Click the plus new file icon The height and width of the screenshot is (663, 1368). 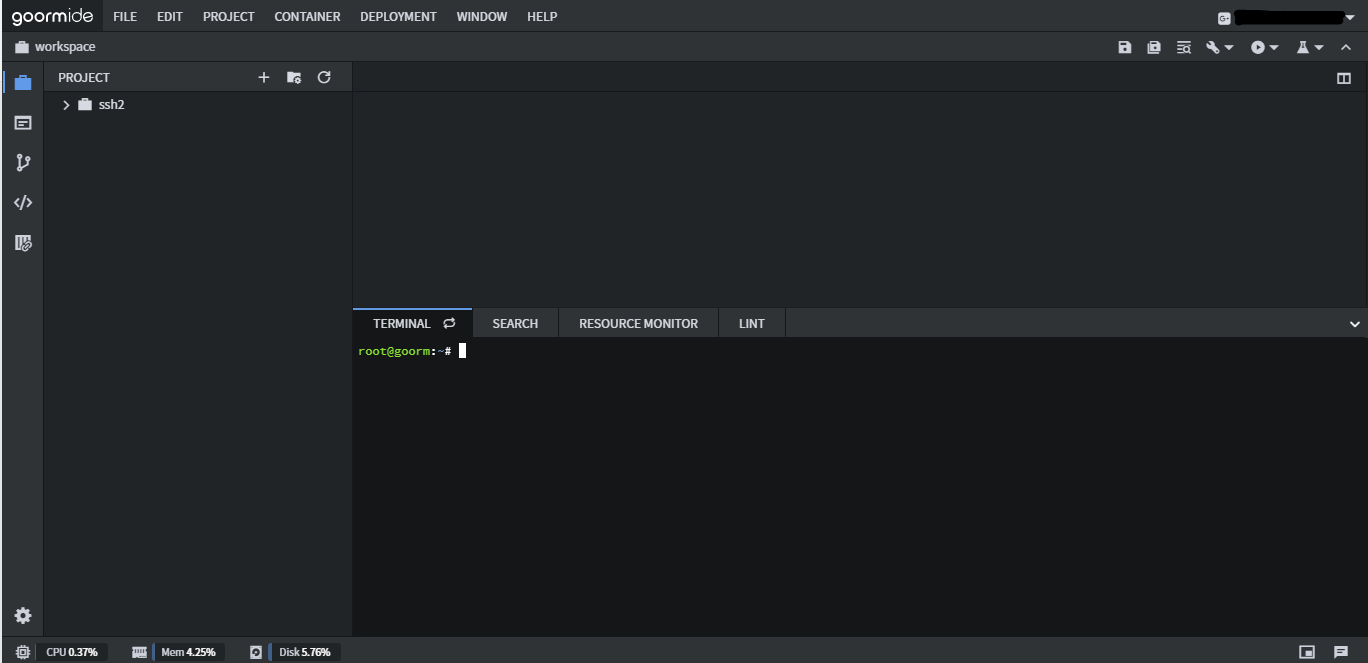point(264,77)
